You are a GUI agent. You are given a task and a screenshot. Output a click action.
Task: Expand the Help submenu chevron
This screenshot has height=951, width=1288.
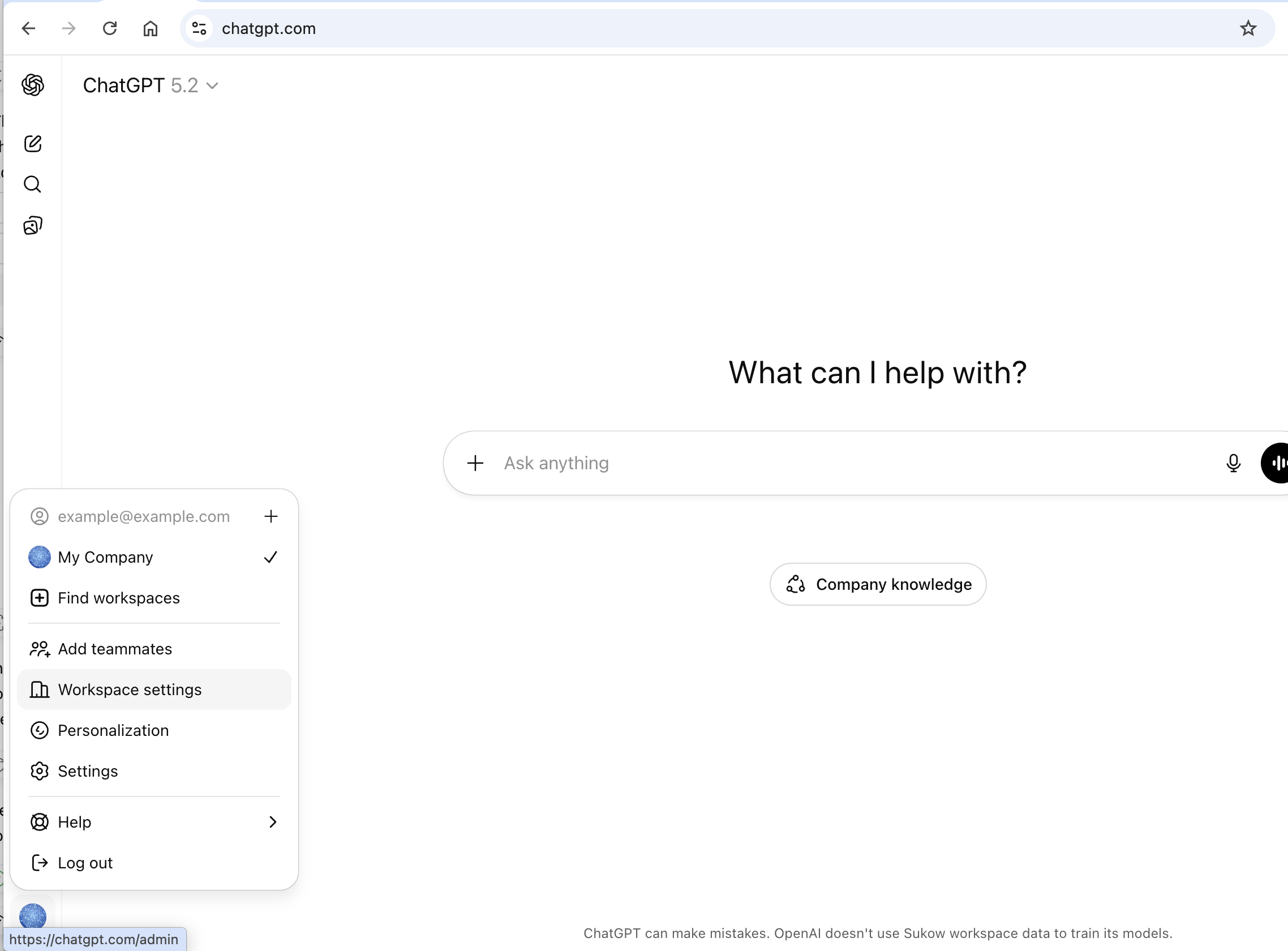pos(273,822)
